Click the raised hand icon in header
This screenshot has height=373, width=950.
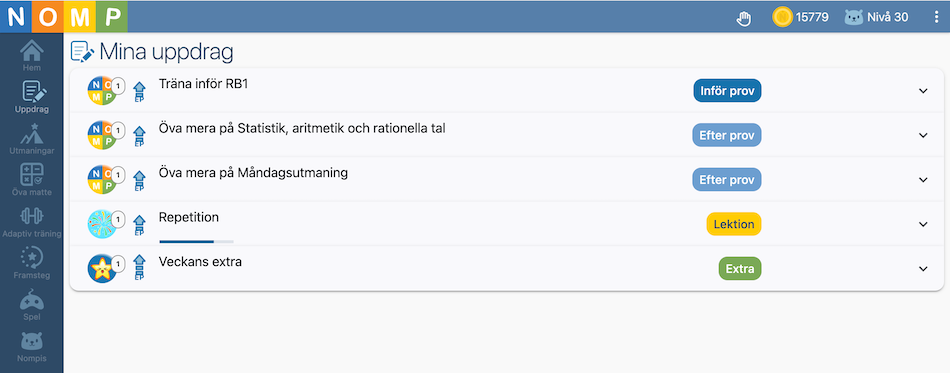(x=743, y=18)
